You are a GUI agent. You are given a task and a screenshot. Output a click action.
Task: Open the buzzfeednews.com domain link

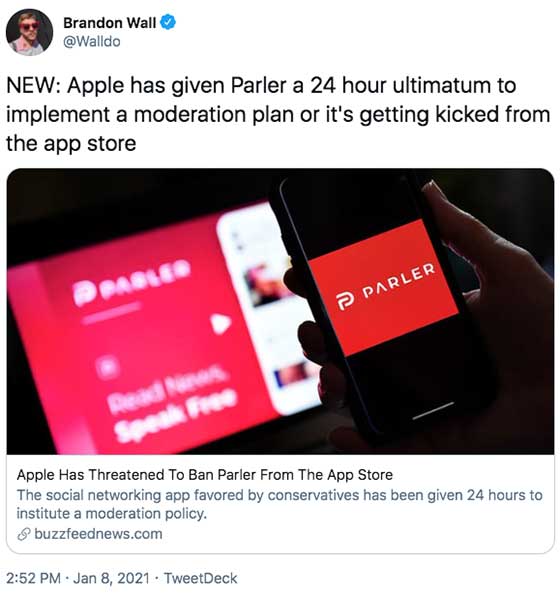(98, 534)
